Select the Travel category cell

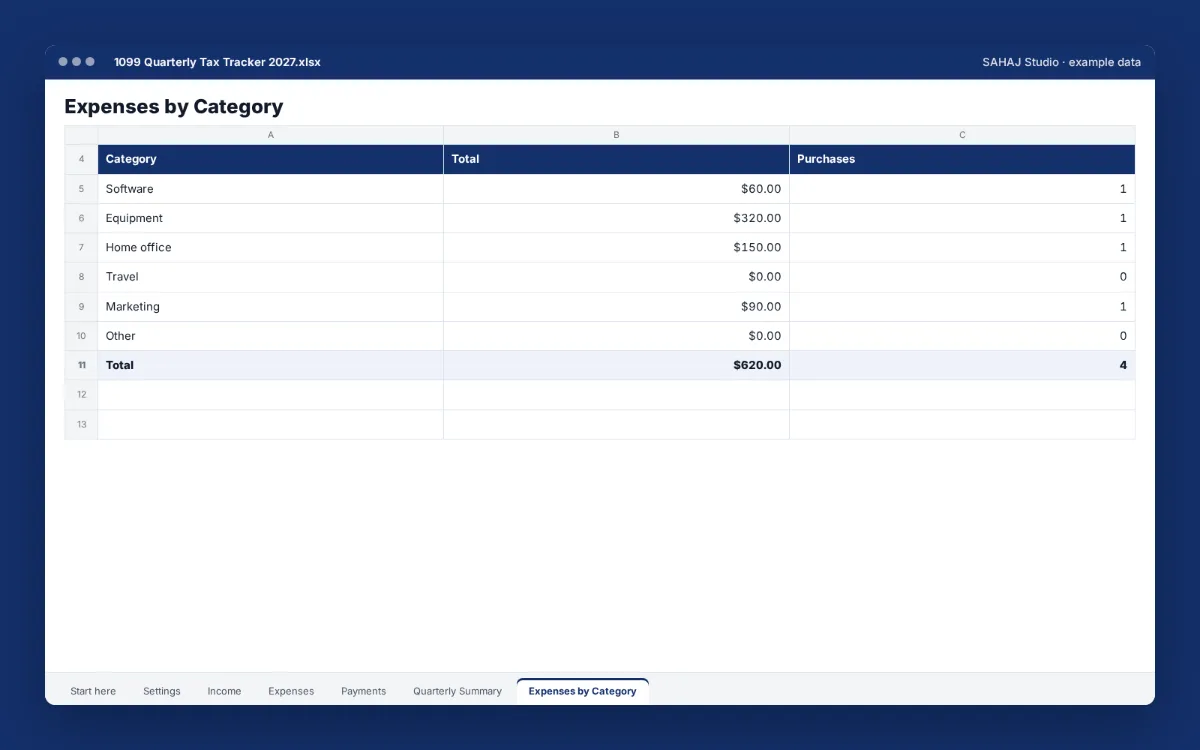[x=271, y=277]
